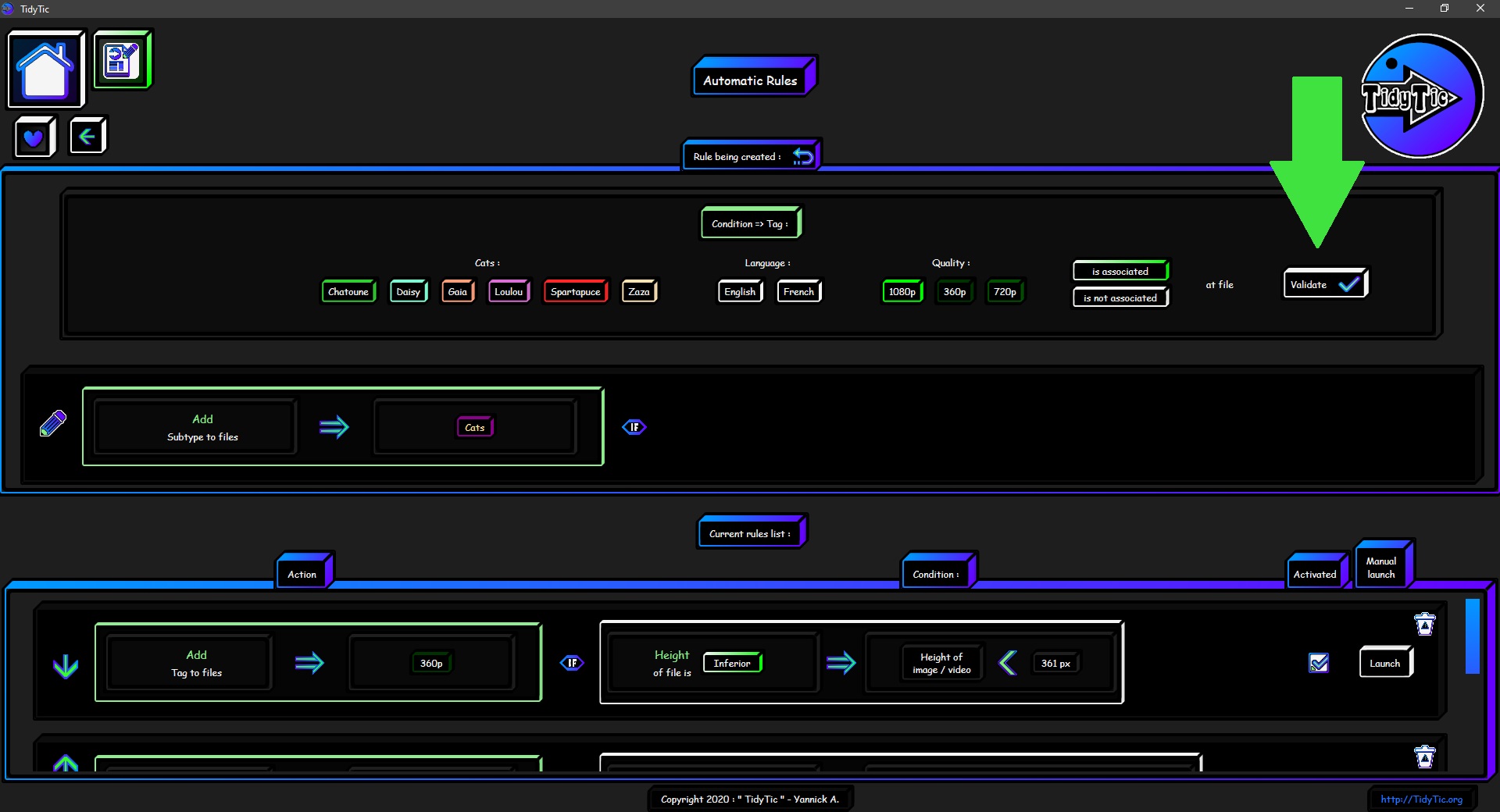Move the second rule up with arrow

[66, 763]
